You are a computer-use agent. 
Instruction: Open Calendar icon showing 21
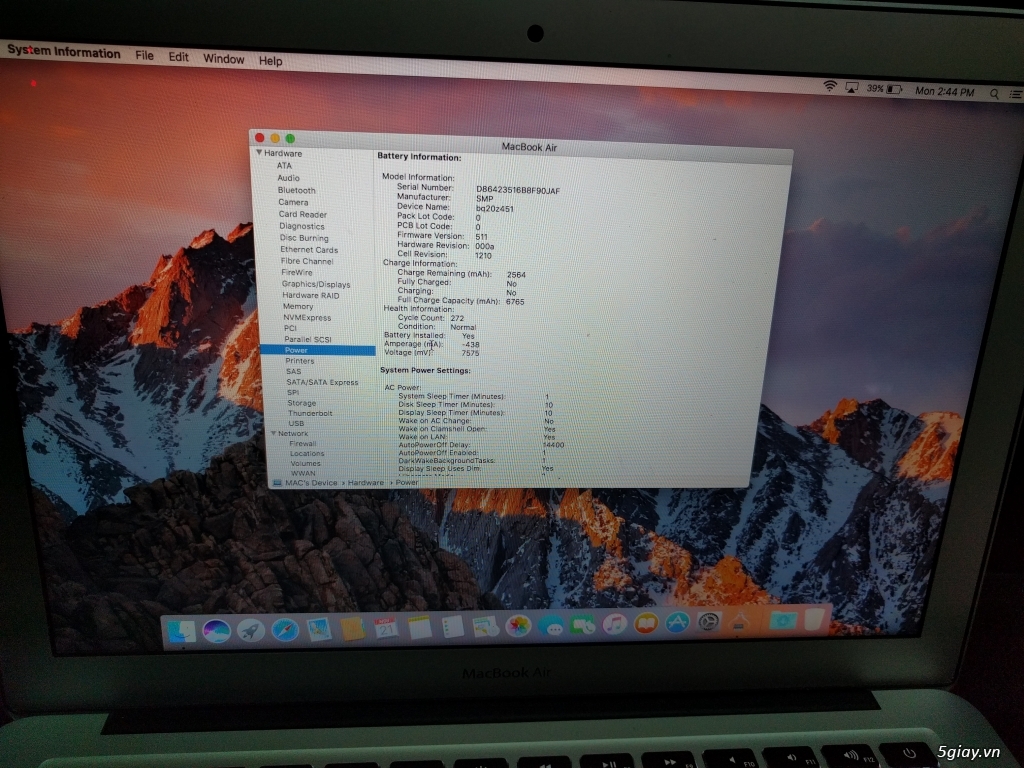click(386, 628)
